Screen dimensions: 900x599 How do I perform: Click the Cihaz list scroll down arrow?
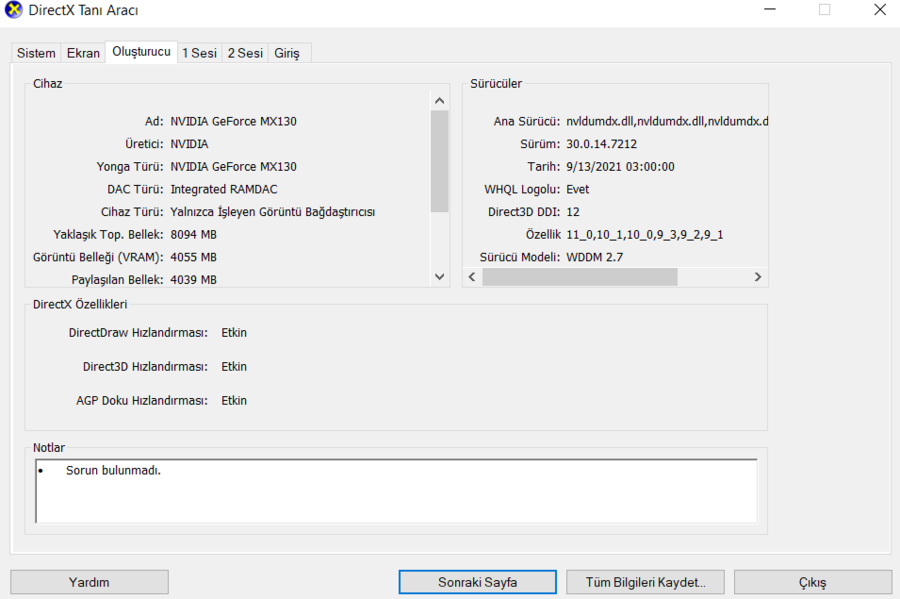coord(440,277)
